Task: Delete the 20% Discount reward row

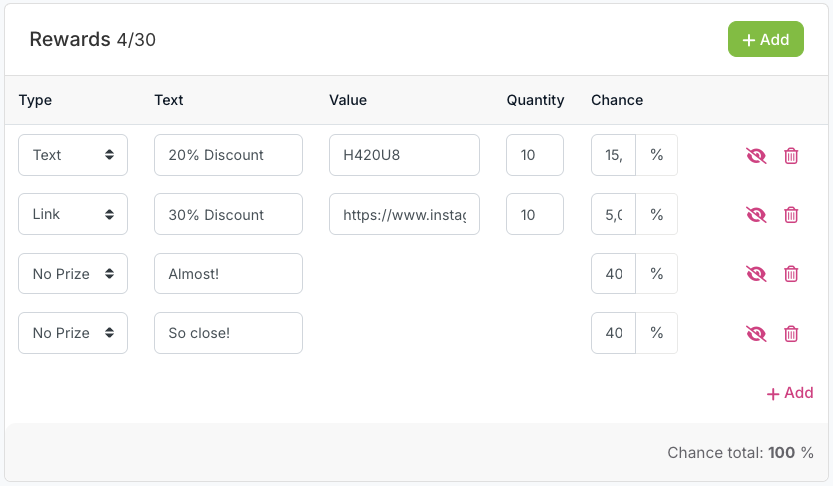Action: (791, 155)
